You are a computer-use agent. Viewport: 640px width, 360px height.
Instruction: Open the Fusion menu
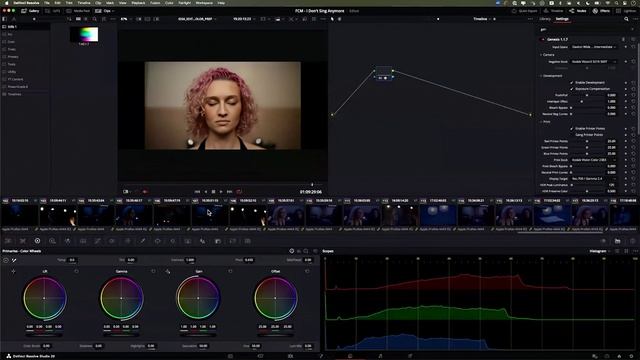pos(155,3)
